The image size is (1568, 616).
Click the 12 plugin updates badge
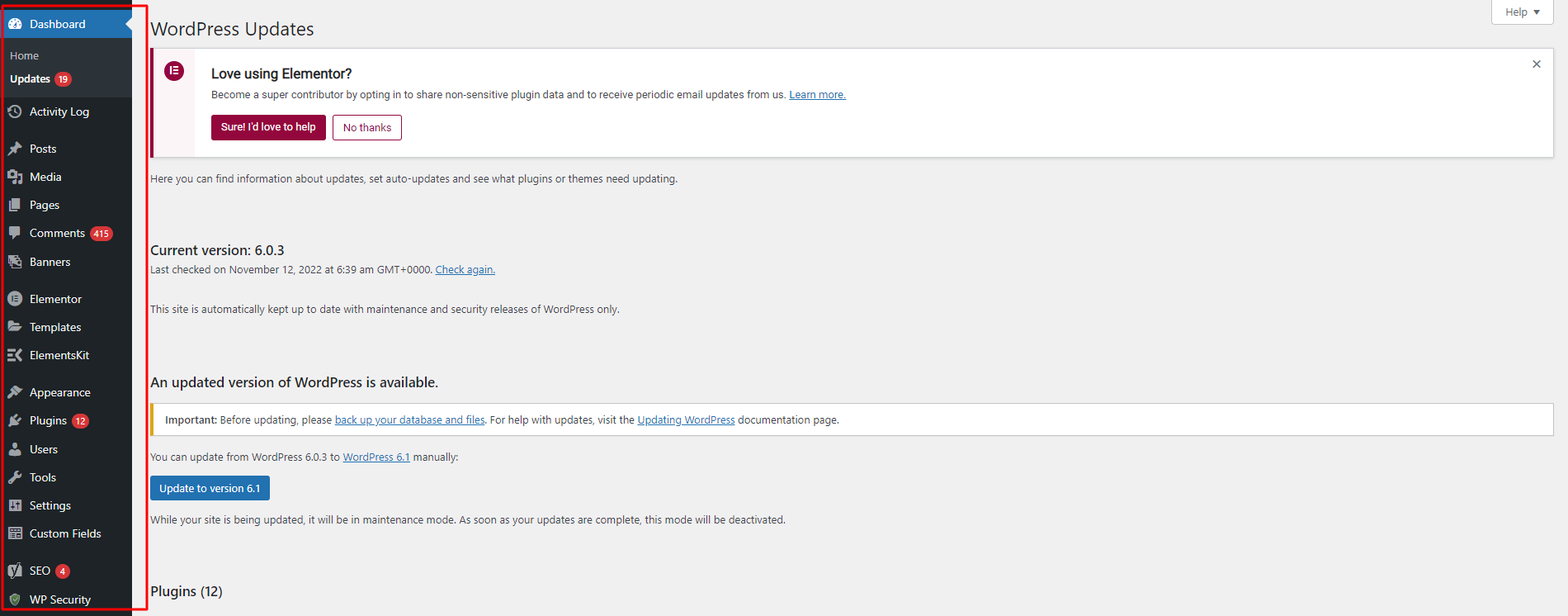[80, 421]
